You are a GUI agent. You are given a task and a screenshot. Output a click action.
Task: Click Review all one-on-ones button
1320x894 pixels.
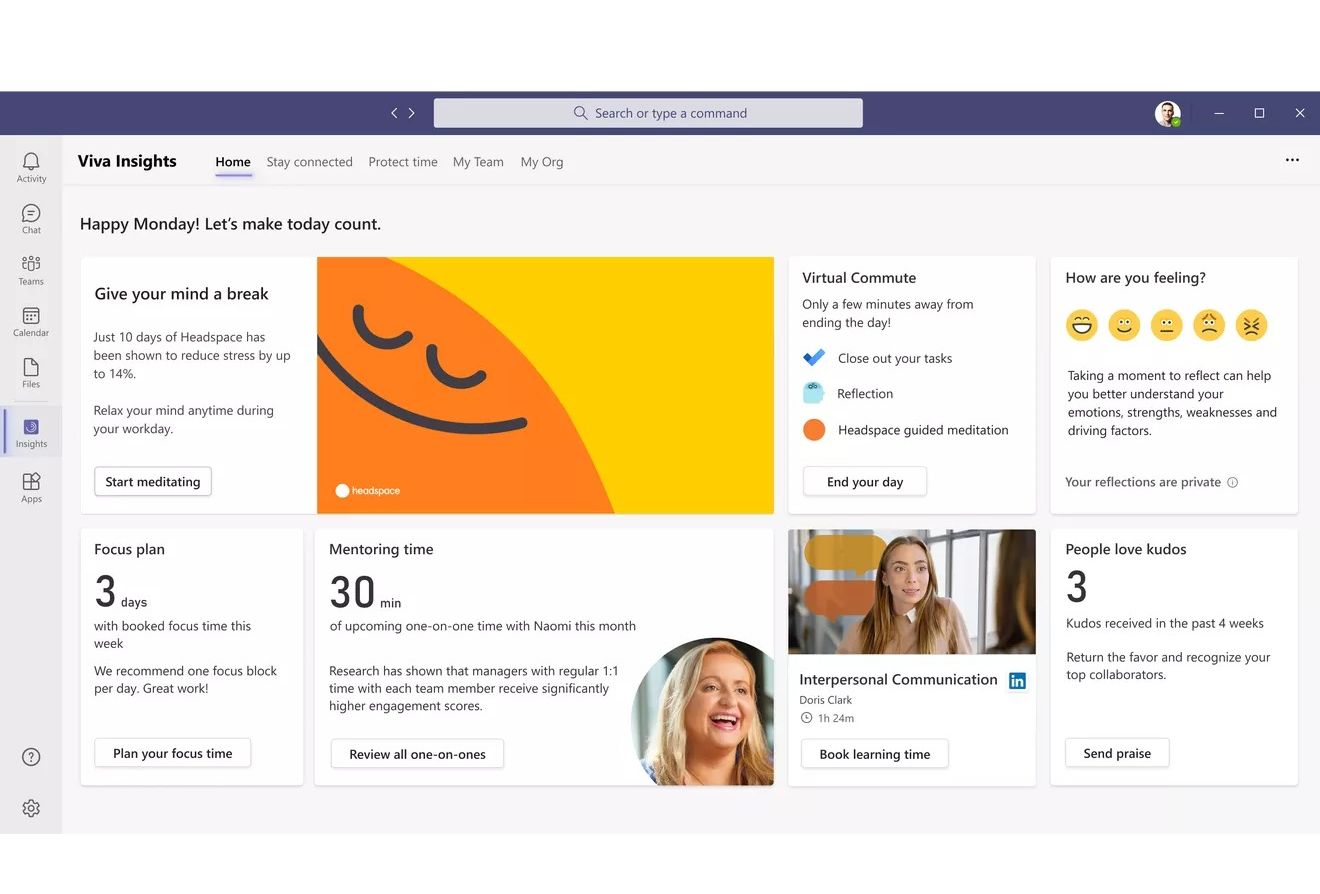click(417, 754)
